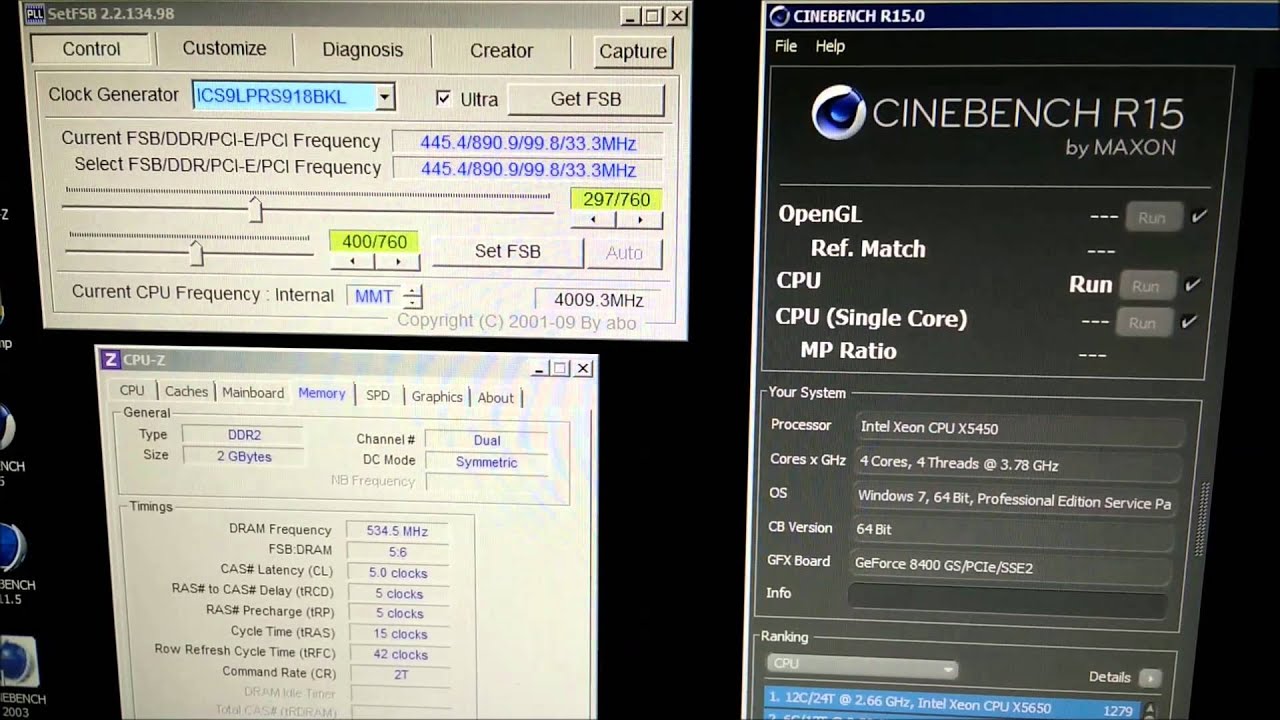Select the Memory tab in CPU-Z

pos(322,393)
